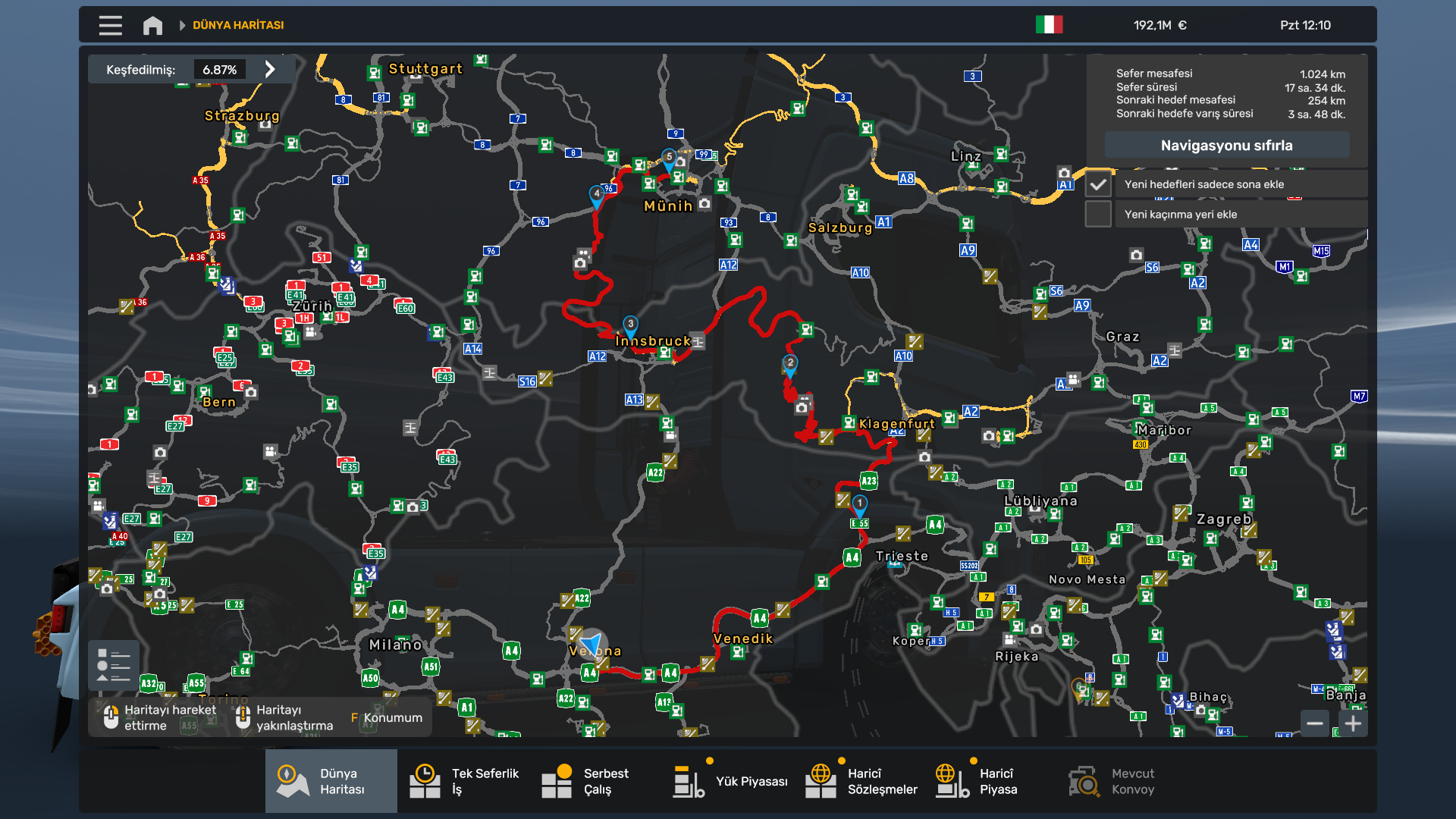Image resolution: width=1456 pixels, height=819 pixels.
Task: Expand the Keşfedilmiş exploration panel arrow
Action: (270, 70)
